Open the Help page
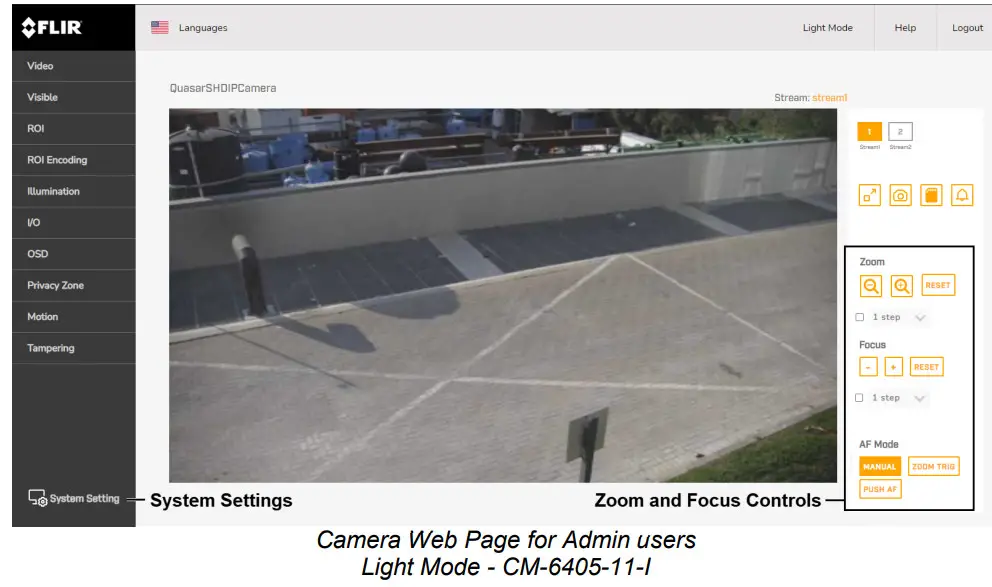Image resolution: width=992 pixels, height=587 pixels. pyautogui.click(x=905, y=28)
